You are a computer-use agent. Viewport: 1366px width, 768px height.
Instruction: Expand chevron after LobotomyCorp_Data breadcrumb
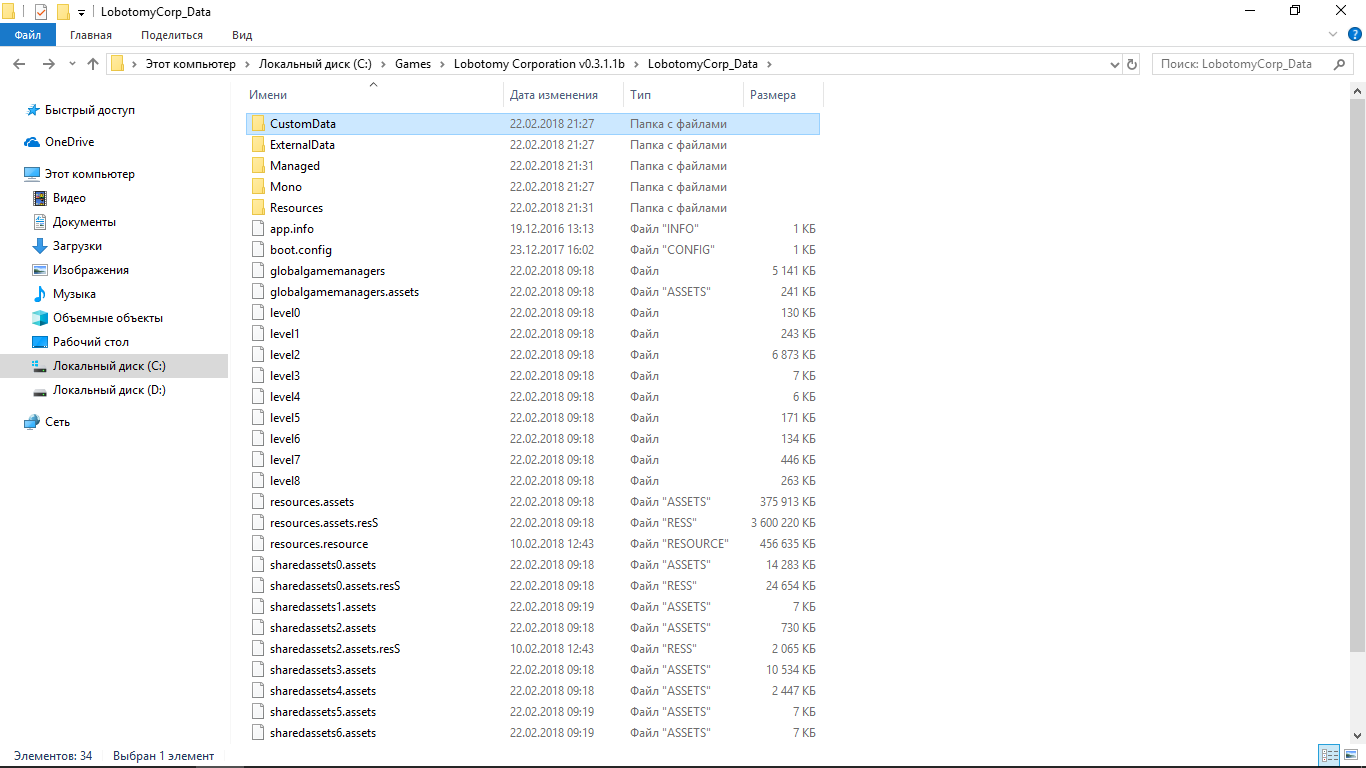click(768, 64)
